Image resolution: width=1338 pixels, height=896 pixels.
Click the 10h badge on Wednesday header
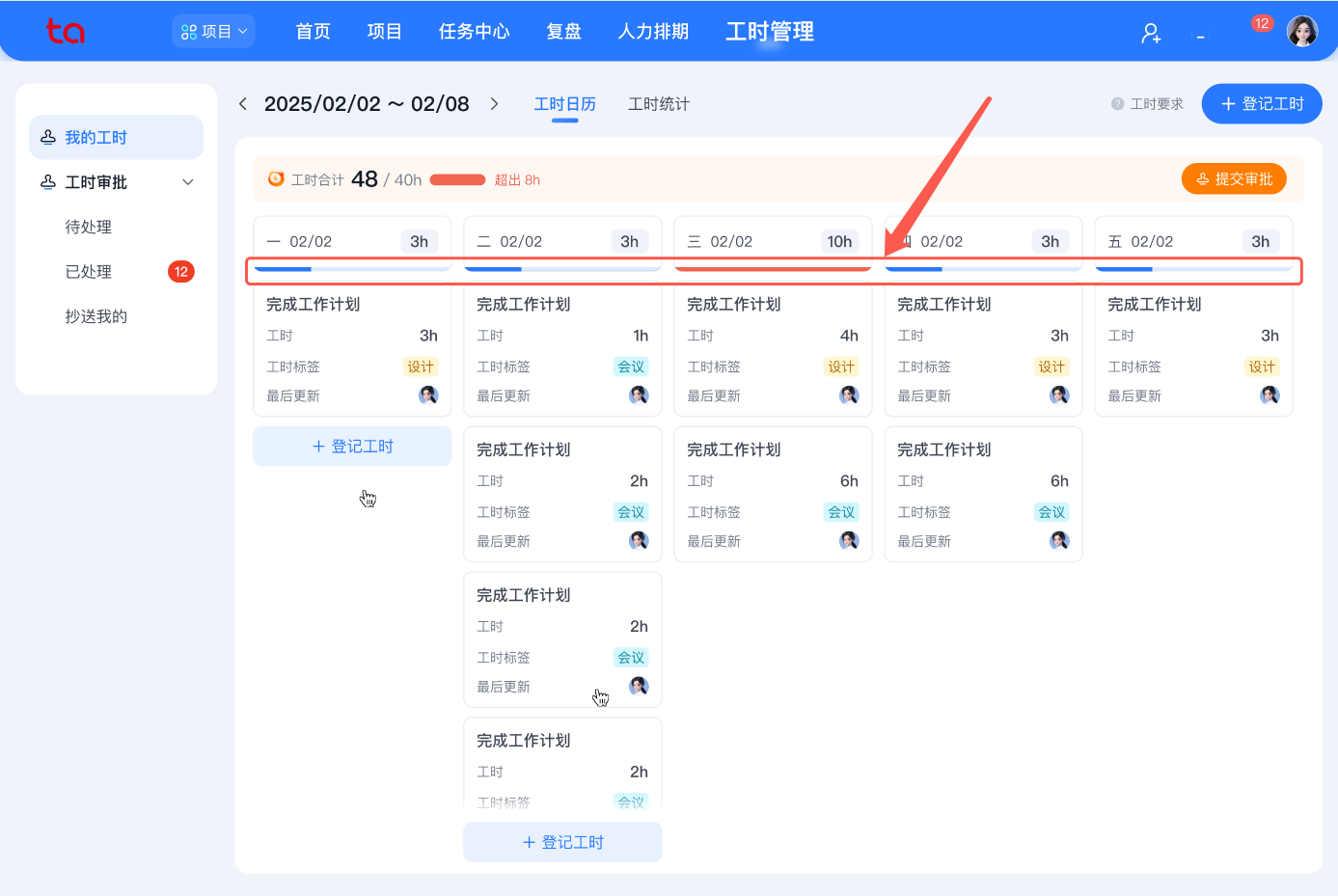click(839, 241)
